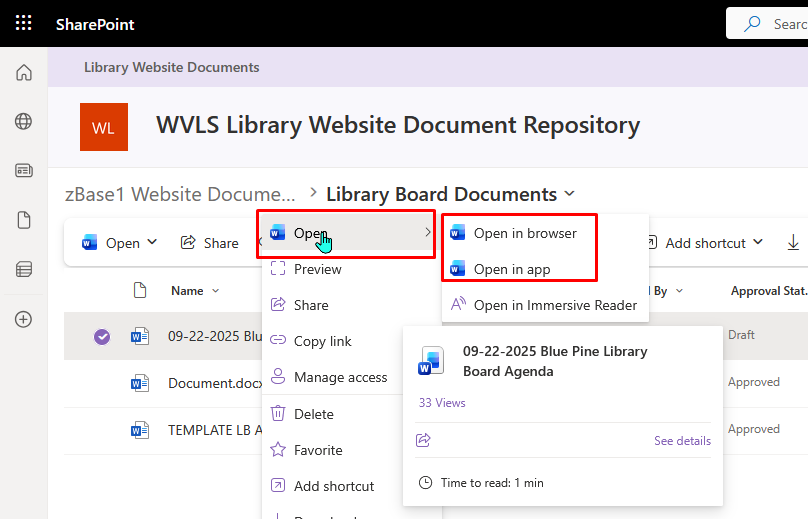
Task: Click See details in the hover card
Action: [682, 441]
